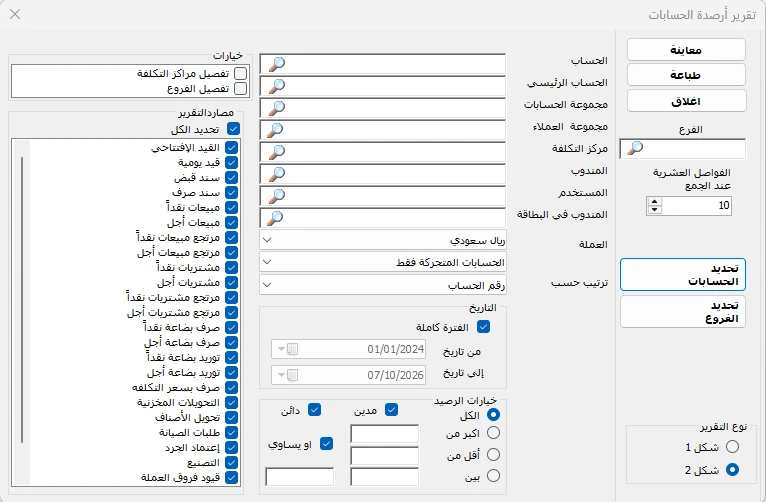Uncheck صرف بسعر التكلفه checkbox
The height and width of the screenshot is (502, 766).
pyautogui.click(x=232, y=387)
